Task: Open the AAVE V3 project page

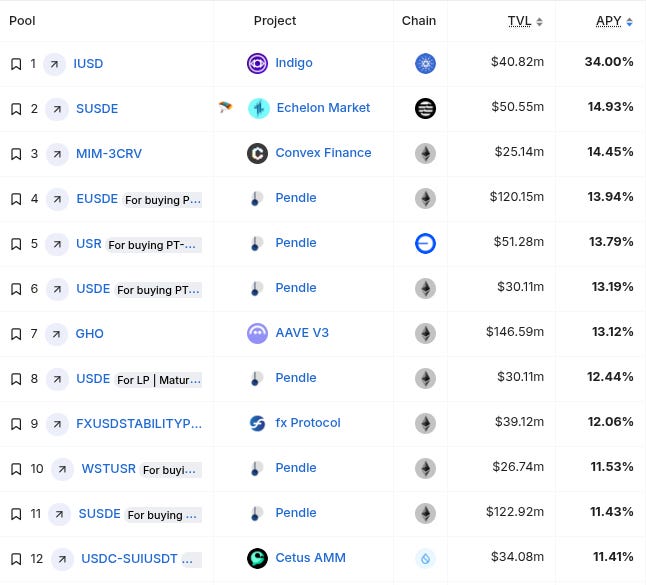Action: point(302,333)
